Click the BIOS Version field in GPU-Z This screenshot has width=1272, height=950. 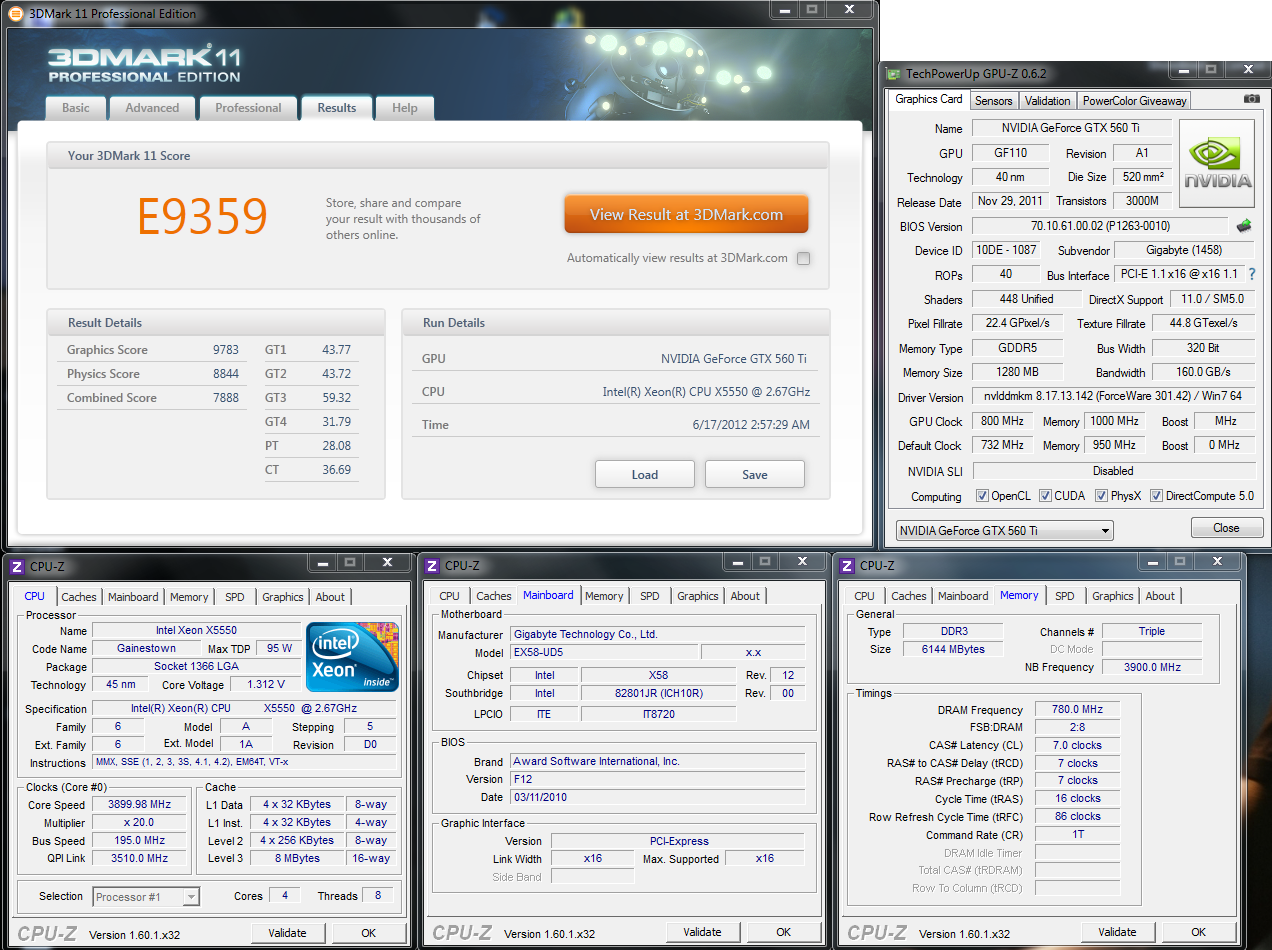point(1099,226)
